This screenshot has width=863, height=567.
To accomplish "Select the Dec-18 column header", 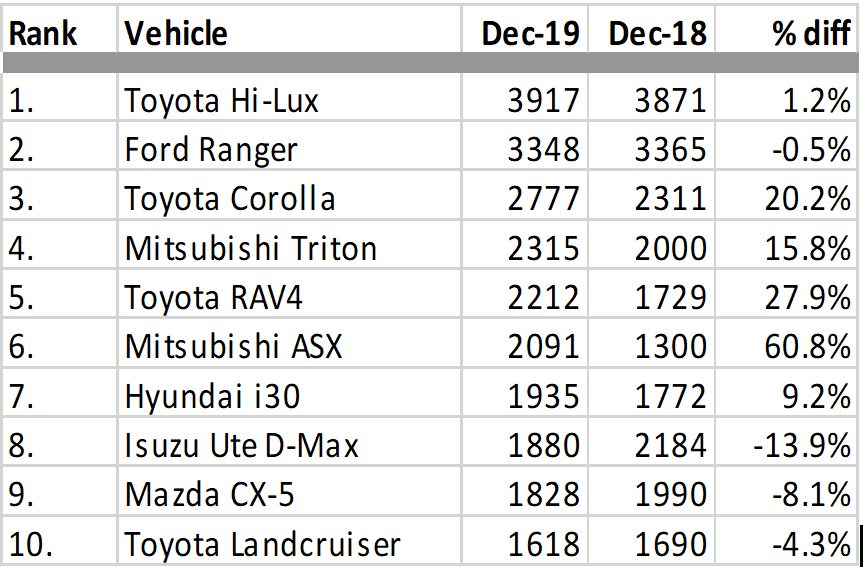I will [657, 34].
